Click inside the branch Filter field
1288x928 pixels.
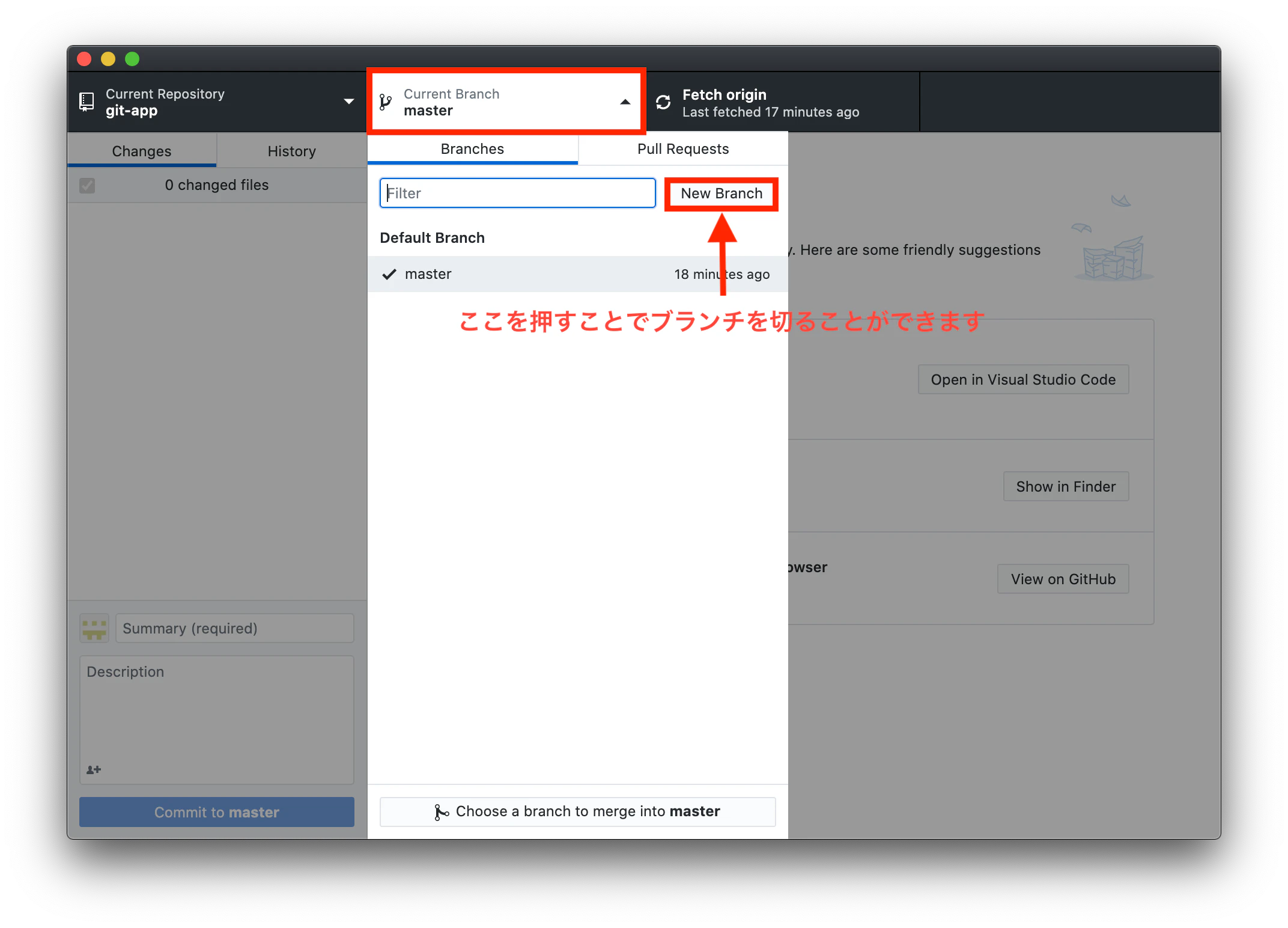coord(517,193)
